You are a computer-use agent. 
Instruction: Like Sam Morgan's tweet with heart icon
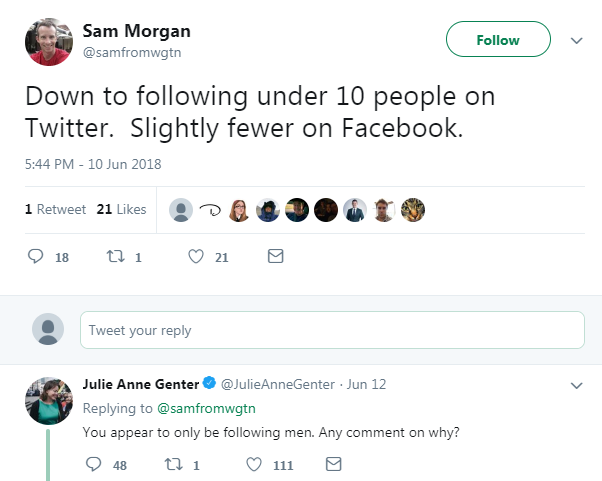pos(197,257)
